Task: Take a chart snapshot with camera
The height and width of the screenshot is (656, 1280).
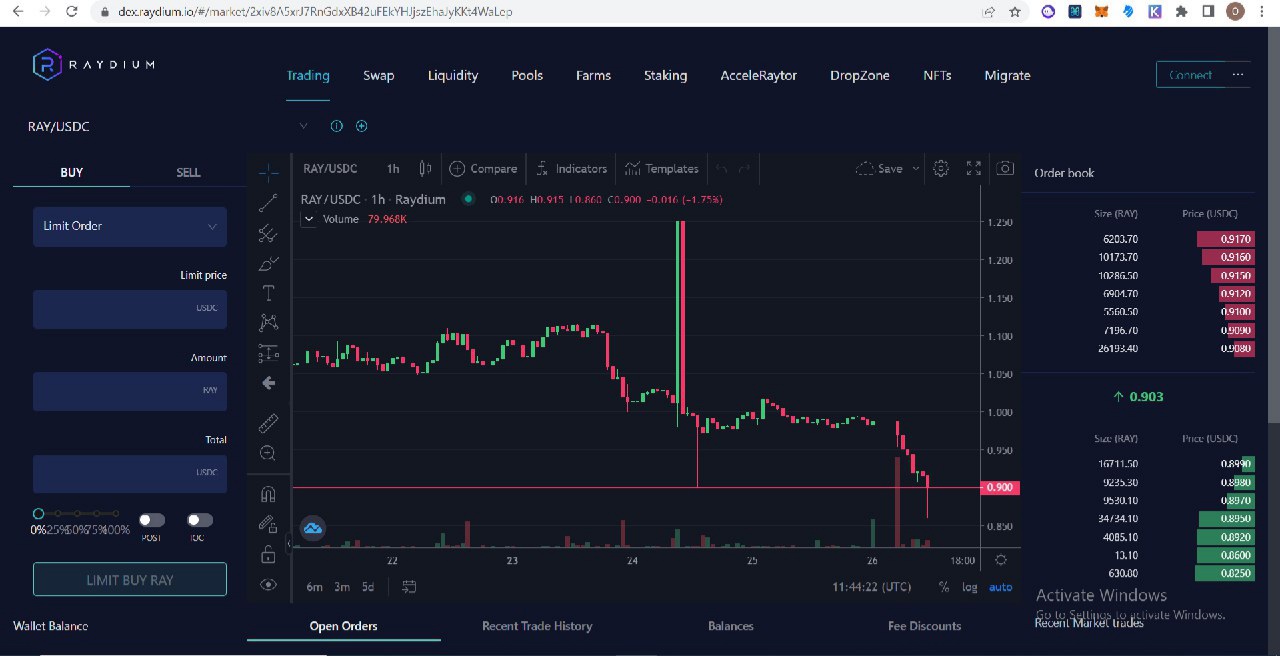Action: pos(1005,169)
